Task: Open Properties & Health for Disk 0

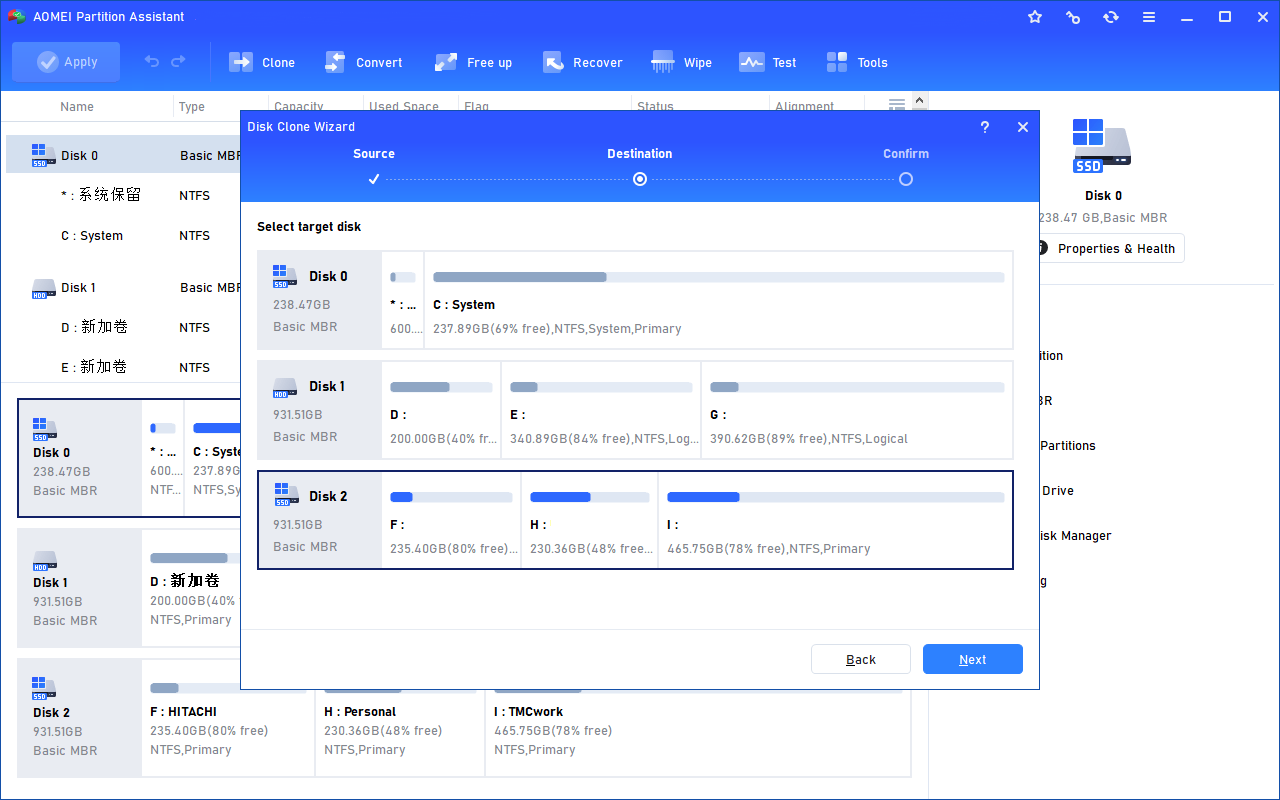Action: [1109, 248]
